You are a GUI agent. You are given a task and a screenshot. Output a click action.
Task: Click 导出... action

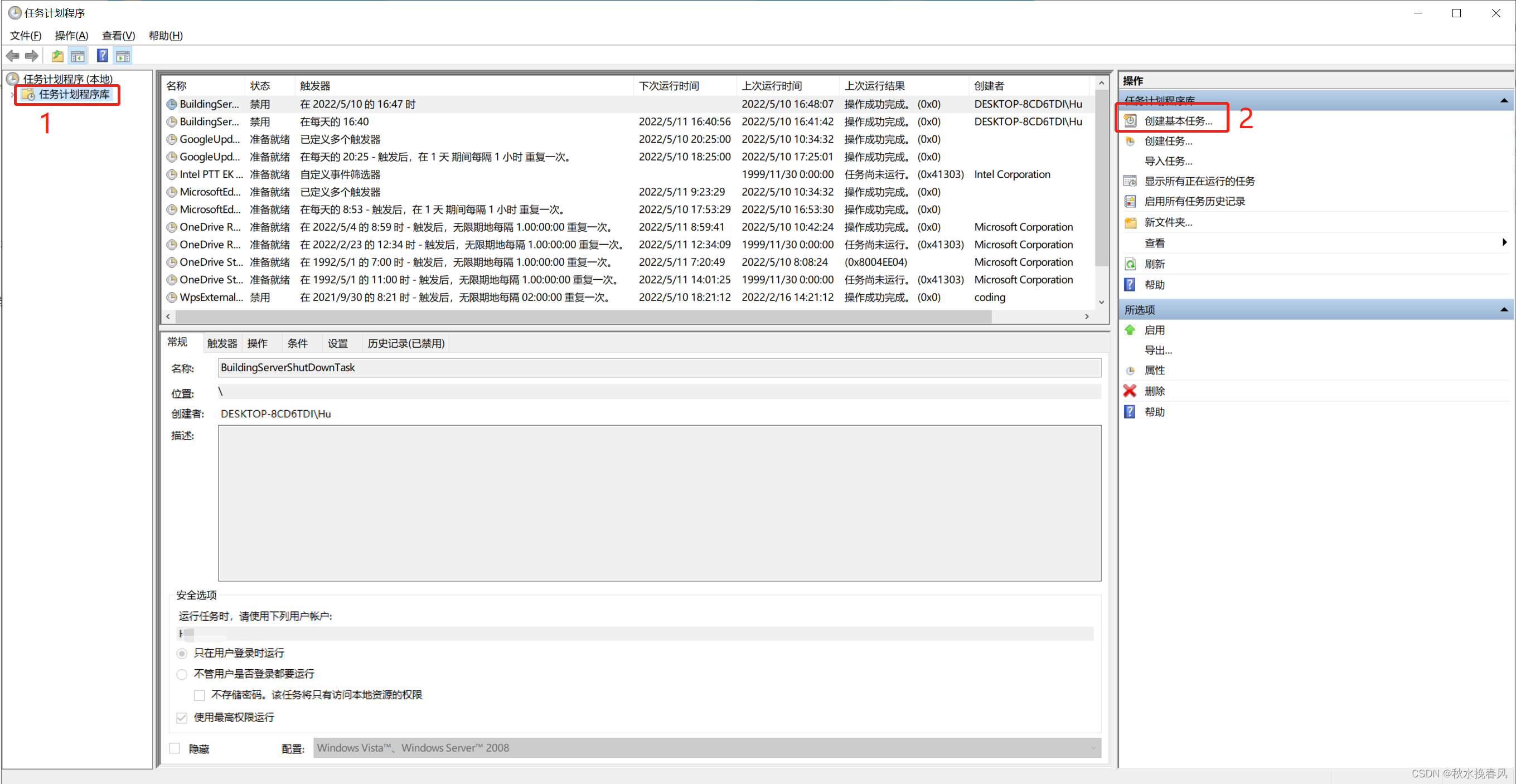pyautogui.click(x=1158, y=351)
